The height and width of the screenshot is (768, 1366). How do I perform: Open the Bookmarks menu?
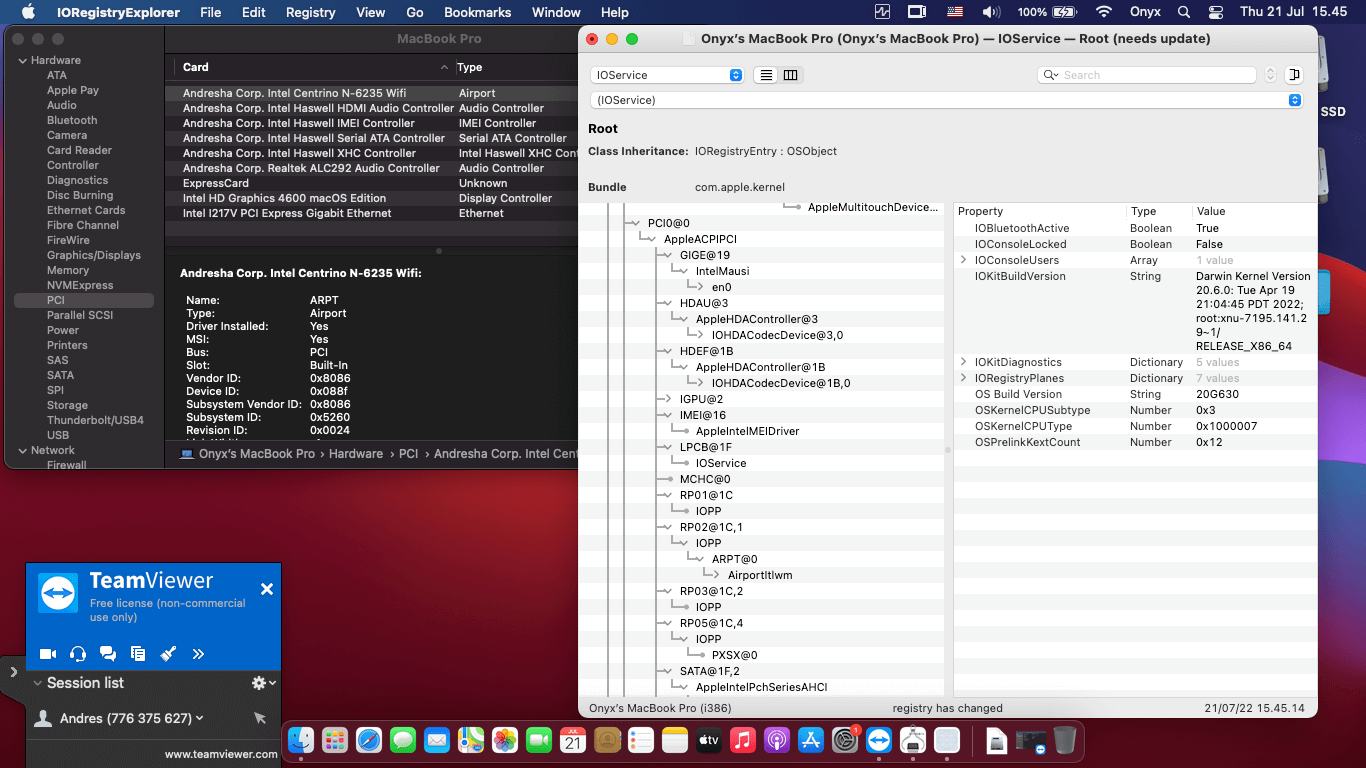477,12
